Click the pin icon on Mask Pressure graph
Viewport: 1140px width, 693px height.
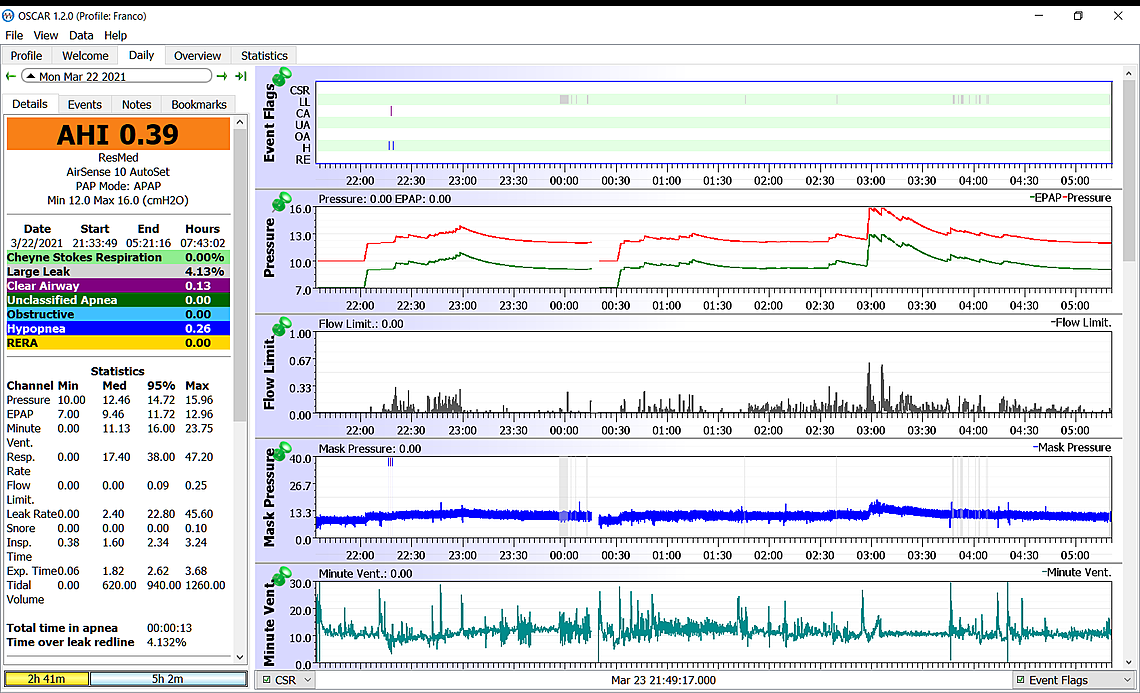281,451
